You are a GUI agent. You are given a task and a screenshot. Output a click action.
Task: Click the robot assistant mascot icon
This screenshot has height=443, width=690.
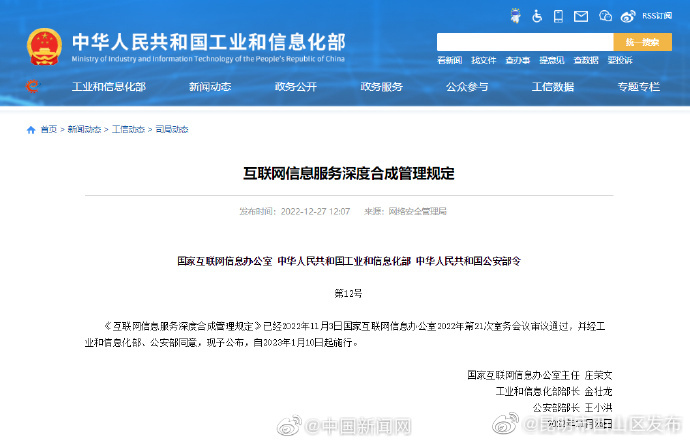515,16
